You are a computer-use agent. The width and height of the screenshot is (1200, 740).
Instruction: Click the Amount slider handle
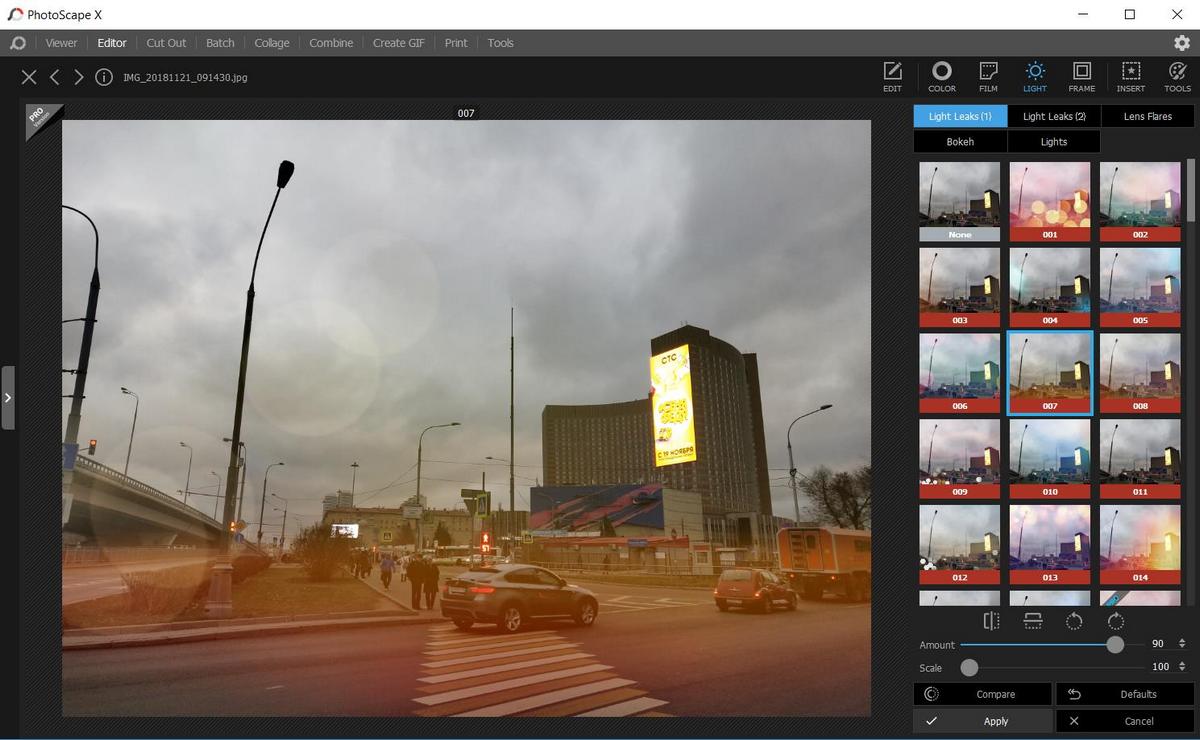[x=1115, y=645]
